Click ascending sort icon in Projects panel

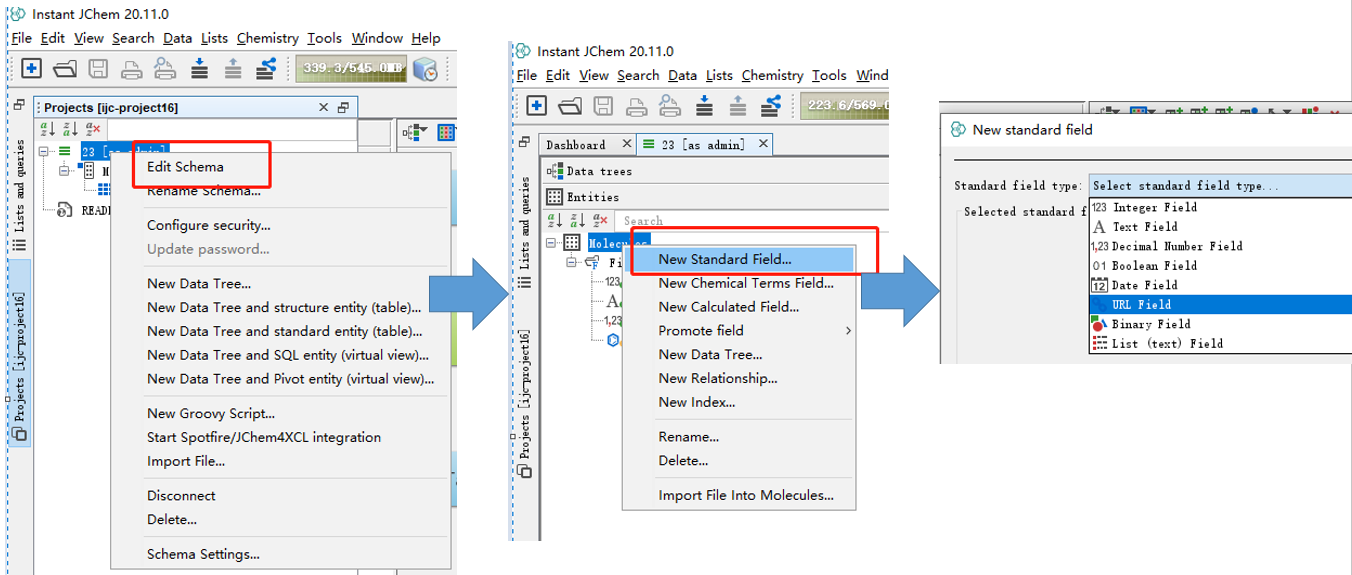(48, 129)
